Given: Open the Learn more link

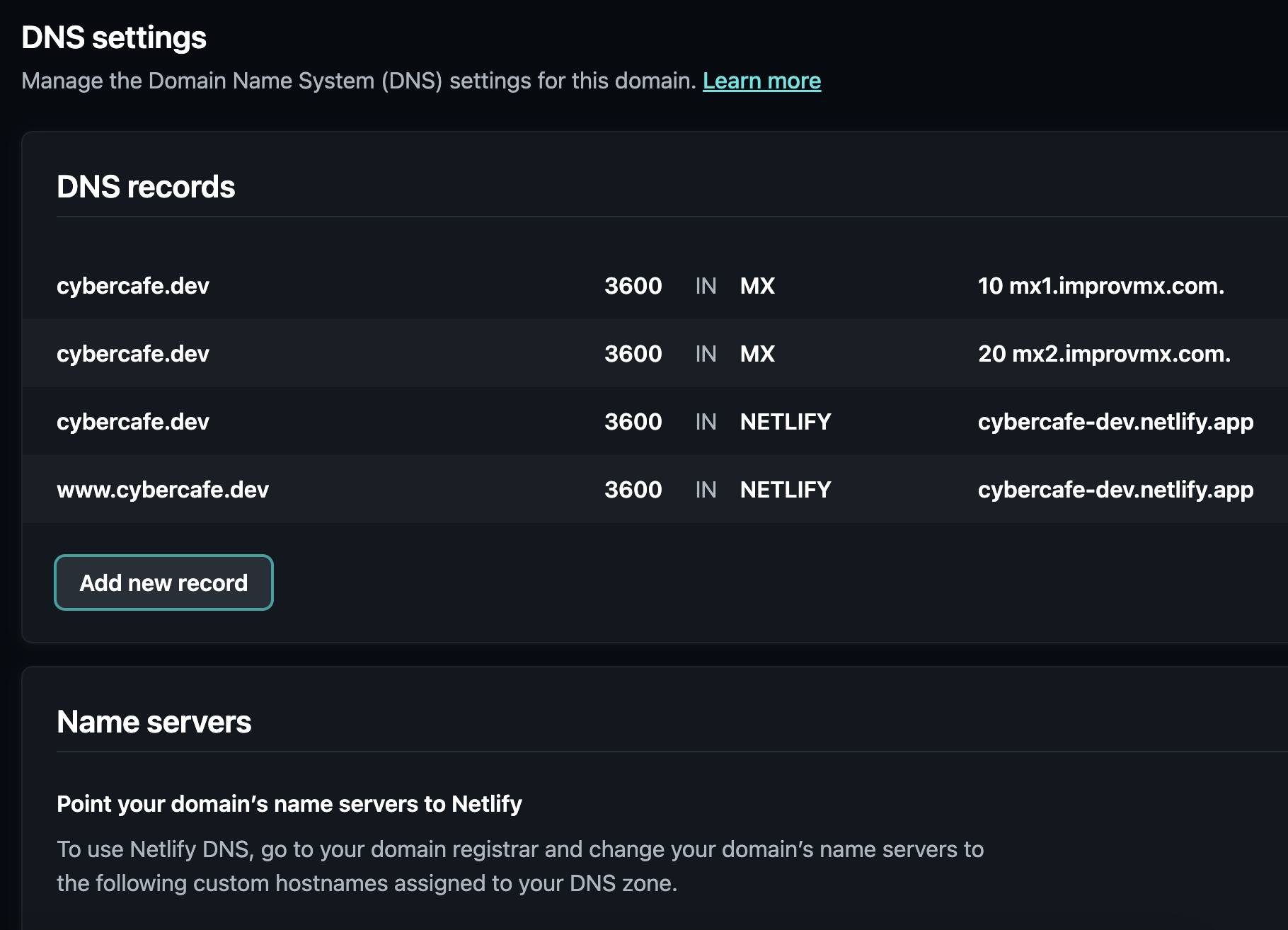Looking at the screenshot, I should pos(761,81).
